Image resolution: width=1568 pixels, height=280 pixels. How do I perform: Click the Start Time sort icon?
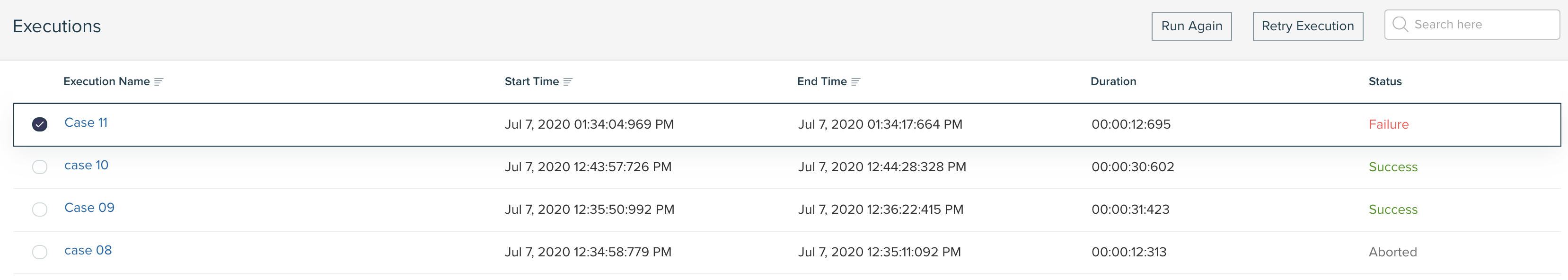(567, 81)
